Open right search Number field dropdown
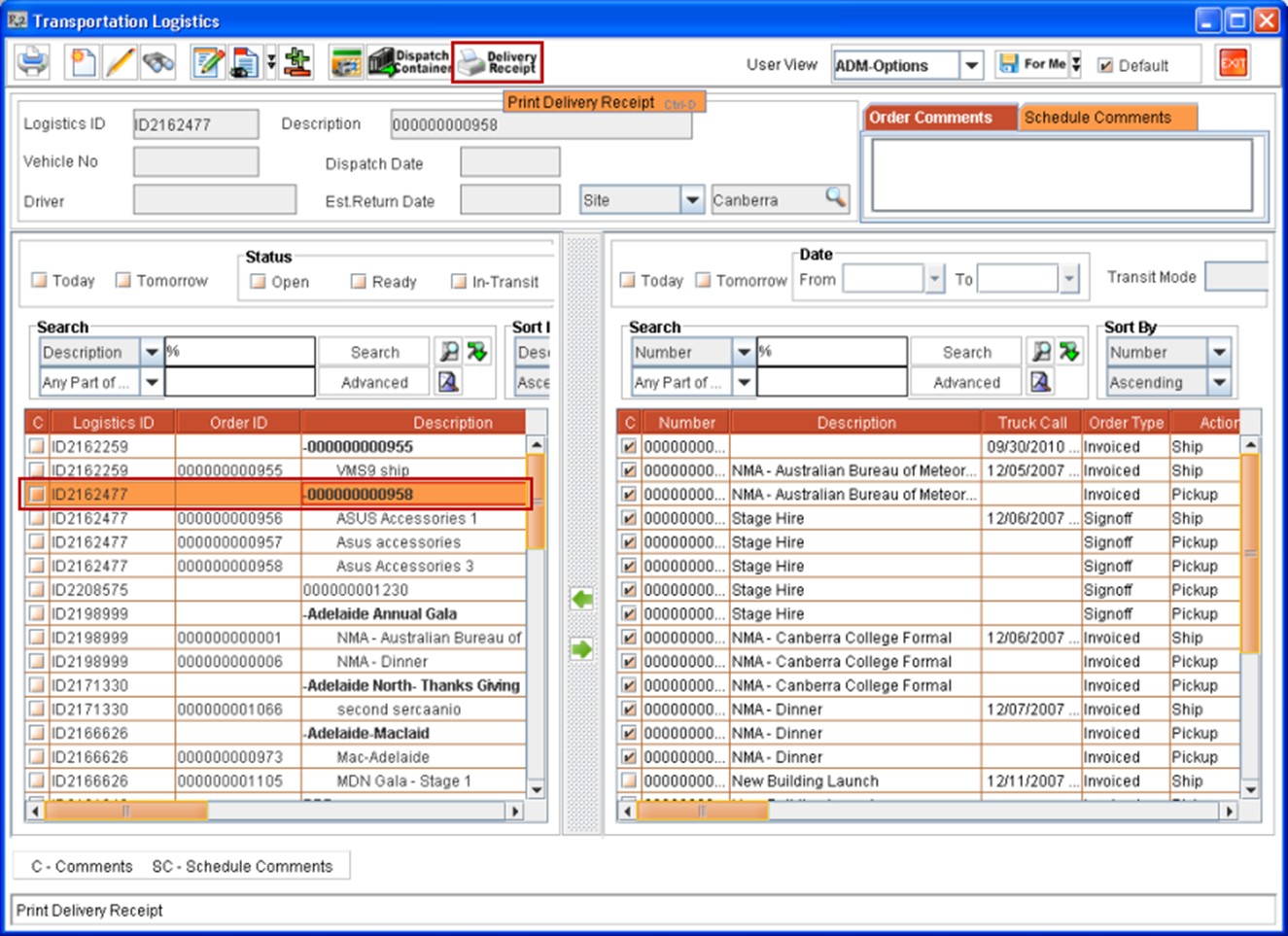Viewport: 1288px width, 936px height. (744, 352)
